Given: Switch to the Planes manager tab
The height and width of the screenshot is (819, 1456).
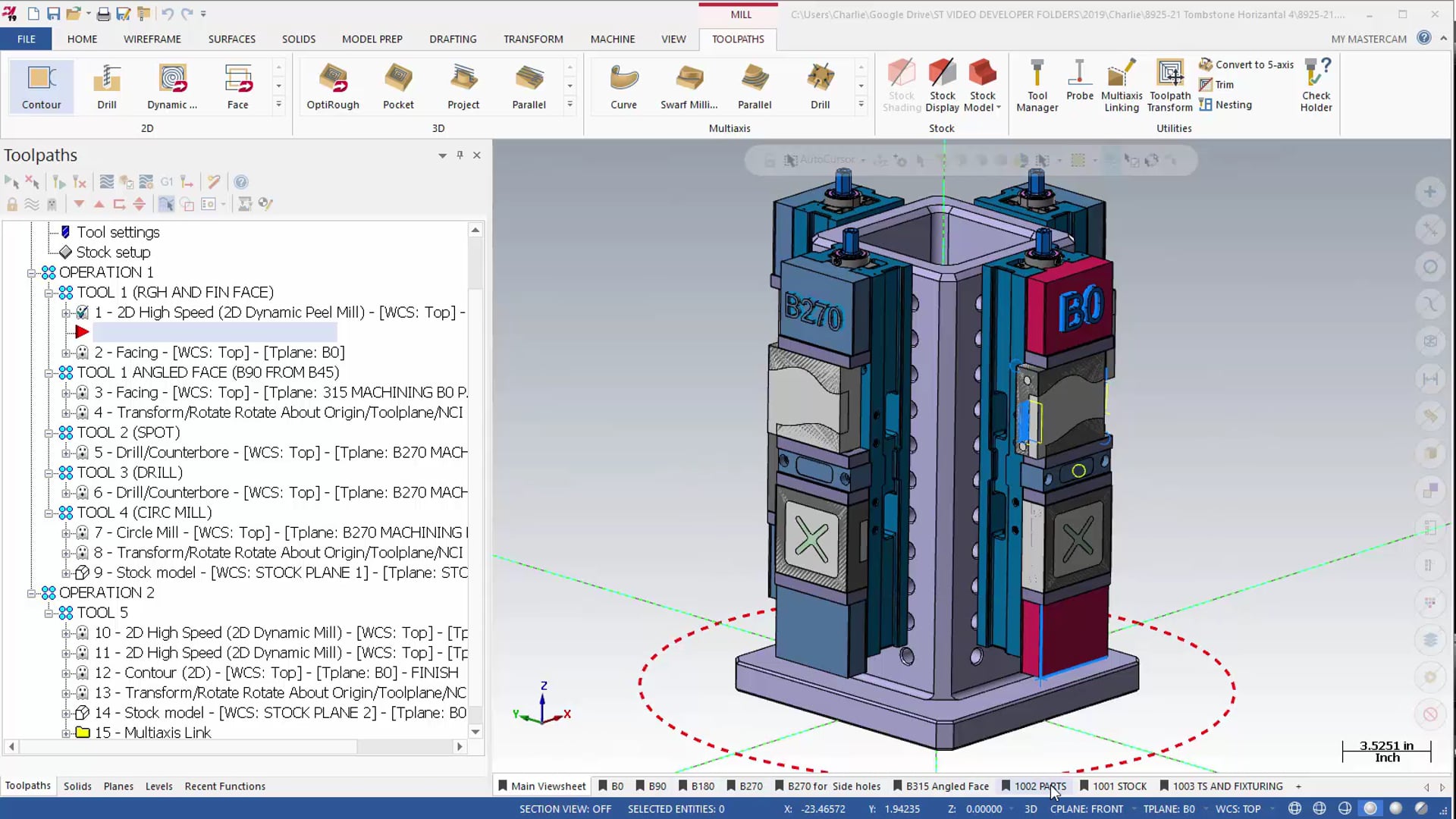Looking at the screenshot, I should tap(118, 786).
